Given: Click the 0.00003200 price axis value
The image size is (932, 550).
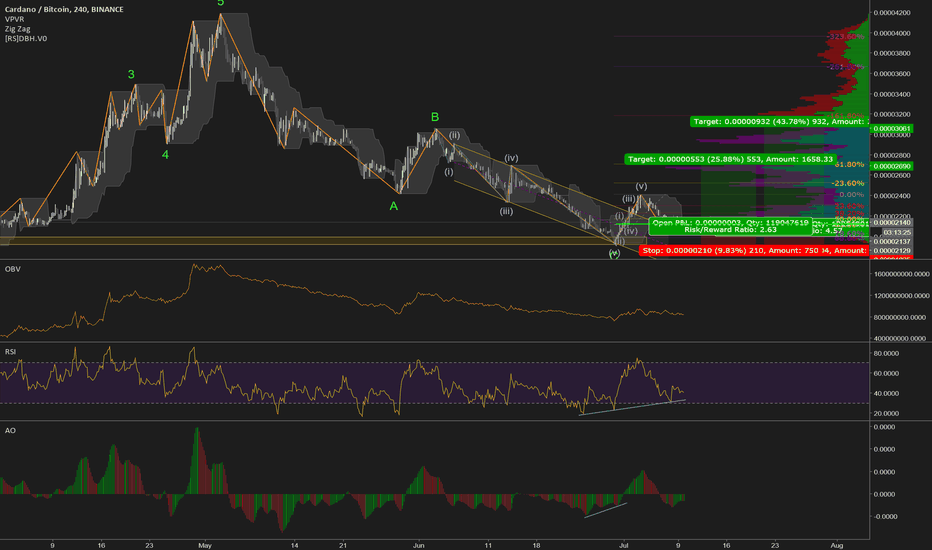Looking at the screenshot, I should tap(892, 115).
